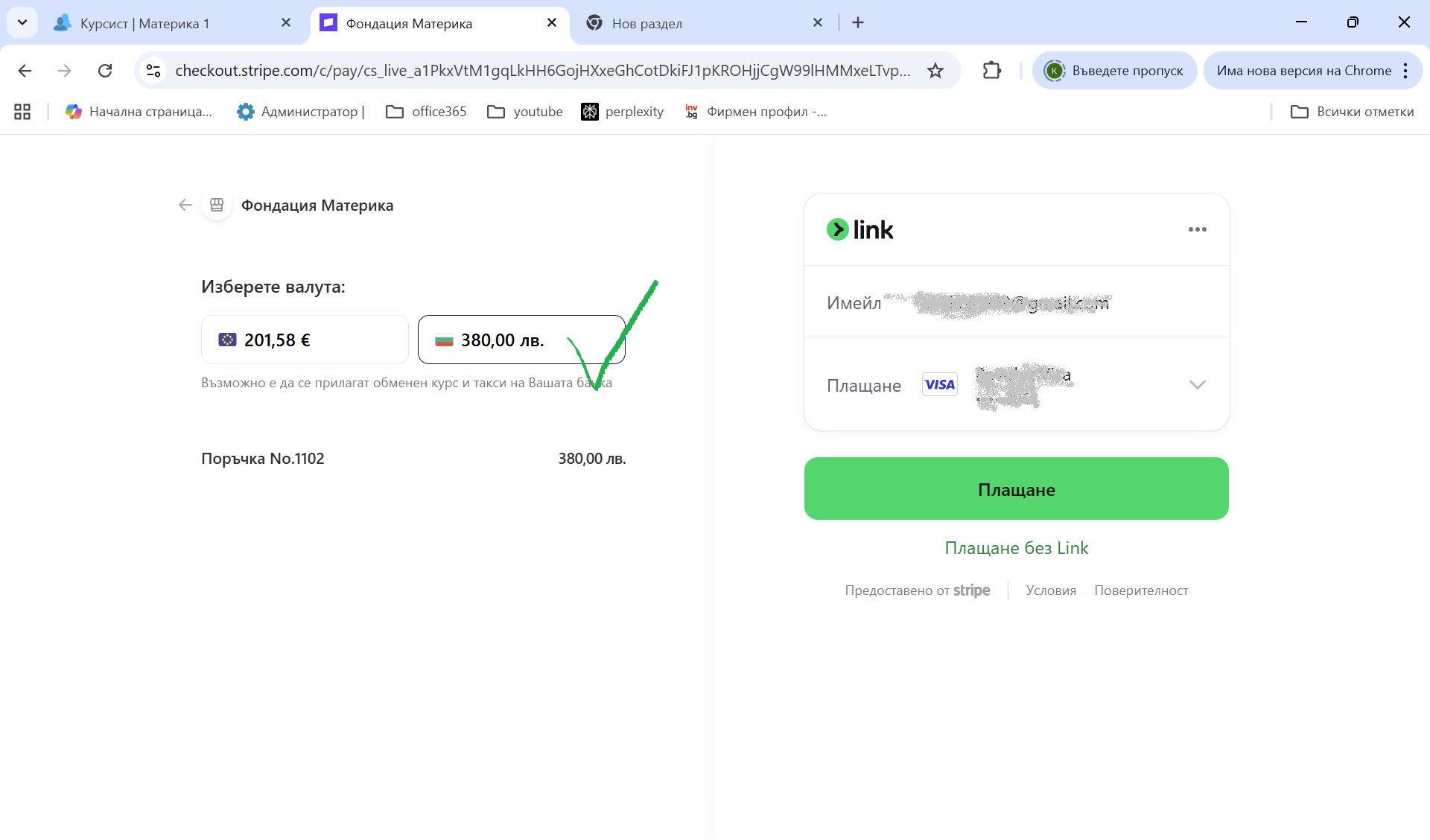Reload the checkout page

tap(105, 71)
